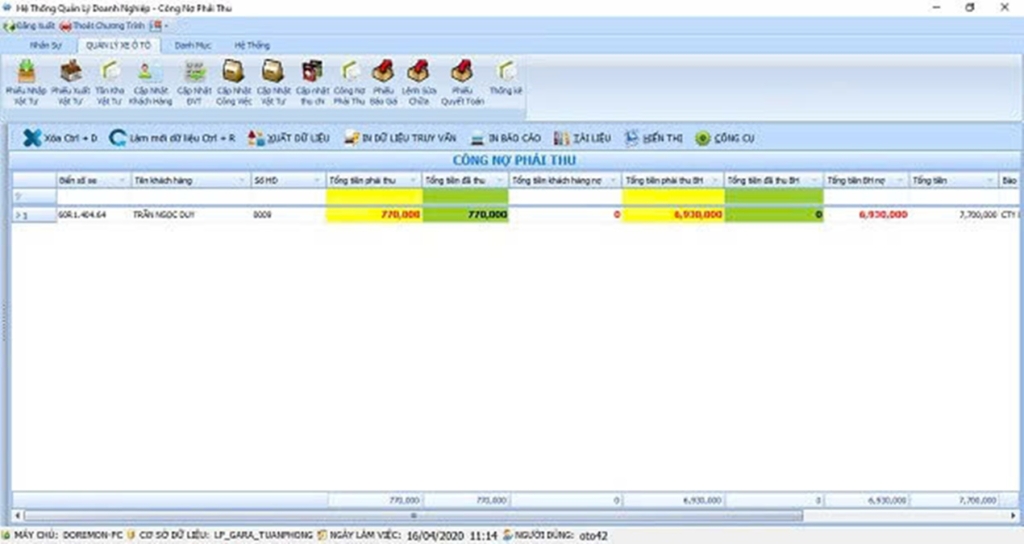Open filter dropdown on Tên khách hàng column

[x=242, y=180]
